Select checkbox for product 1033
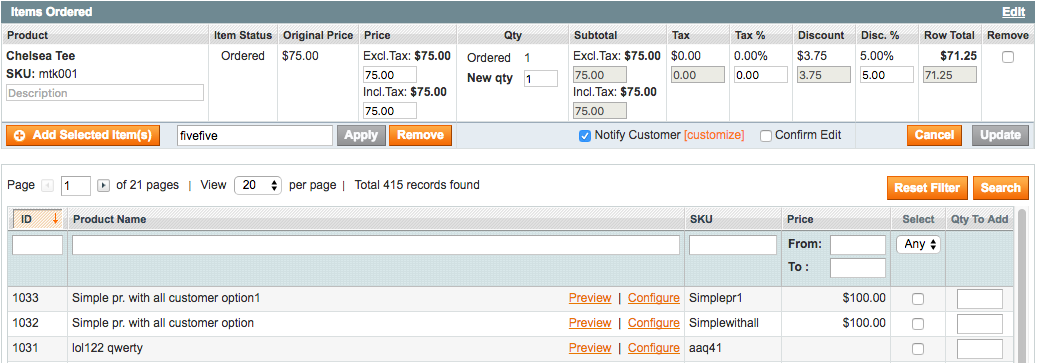This screenshot has height=363, width=1037. (918, 299)
